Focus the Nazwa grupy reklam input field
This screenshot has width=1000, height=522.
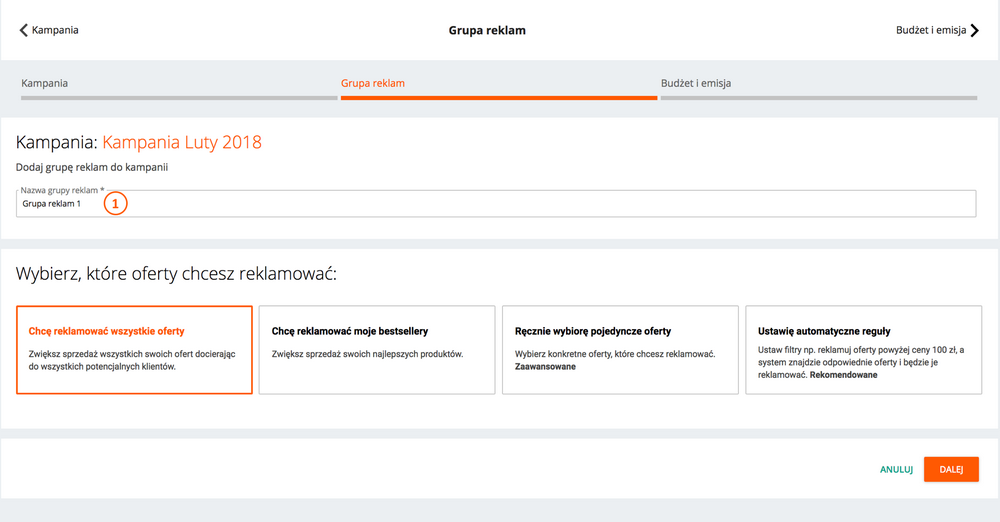[540, 204]
